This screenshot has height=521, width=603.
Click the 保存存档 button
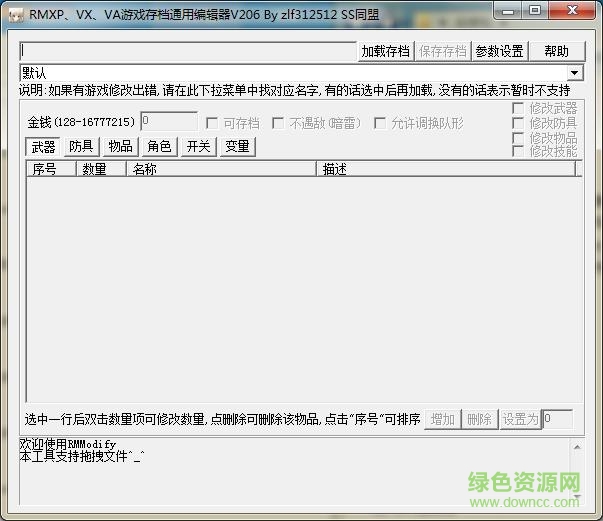click(x=443, y=51)
